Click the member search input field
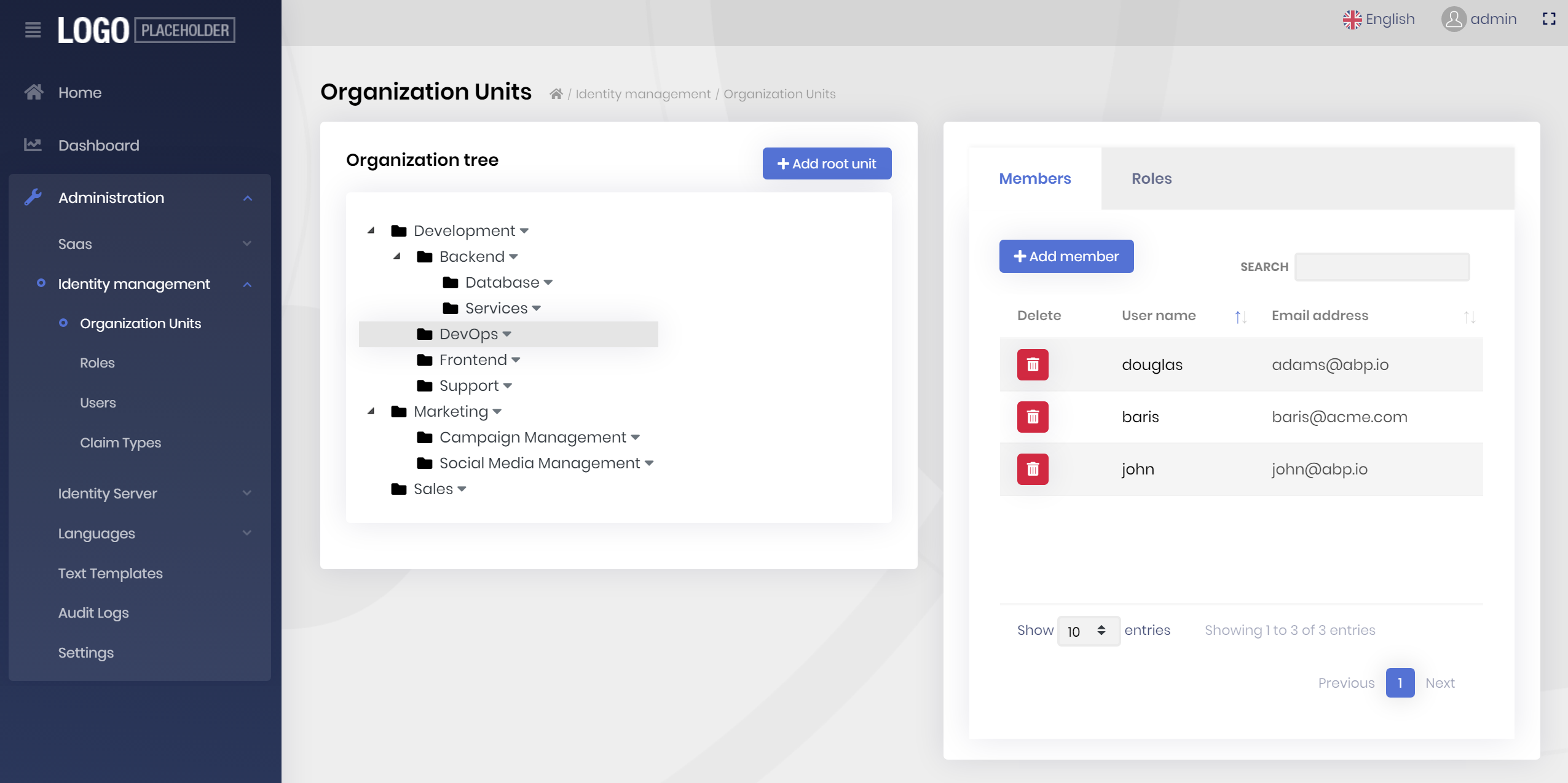Viewport: 1568px width, 783px height. click(1381, 267)
